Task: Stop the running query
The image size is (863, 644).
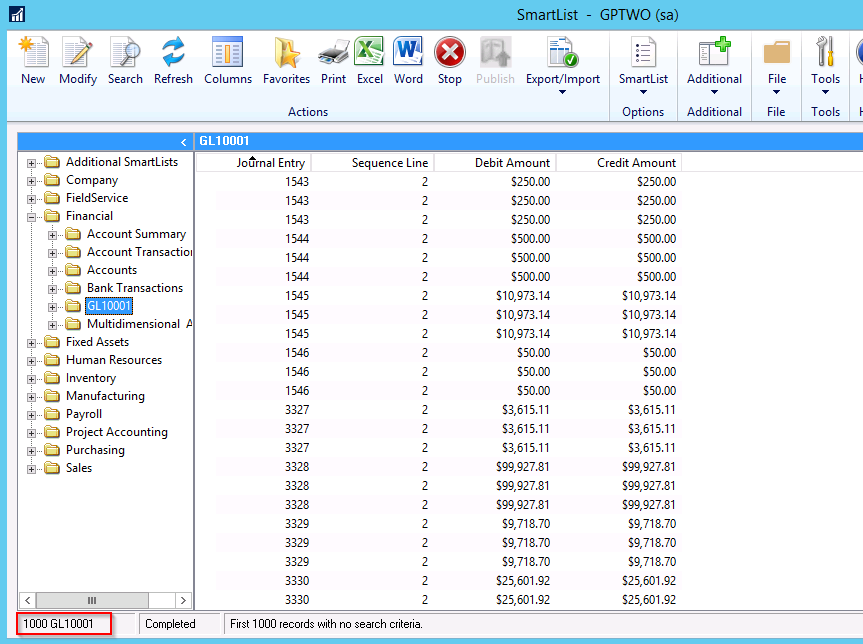Action: tap(450, 61)
